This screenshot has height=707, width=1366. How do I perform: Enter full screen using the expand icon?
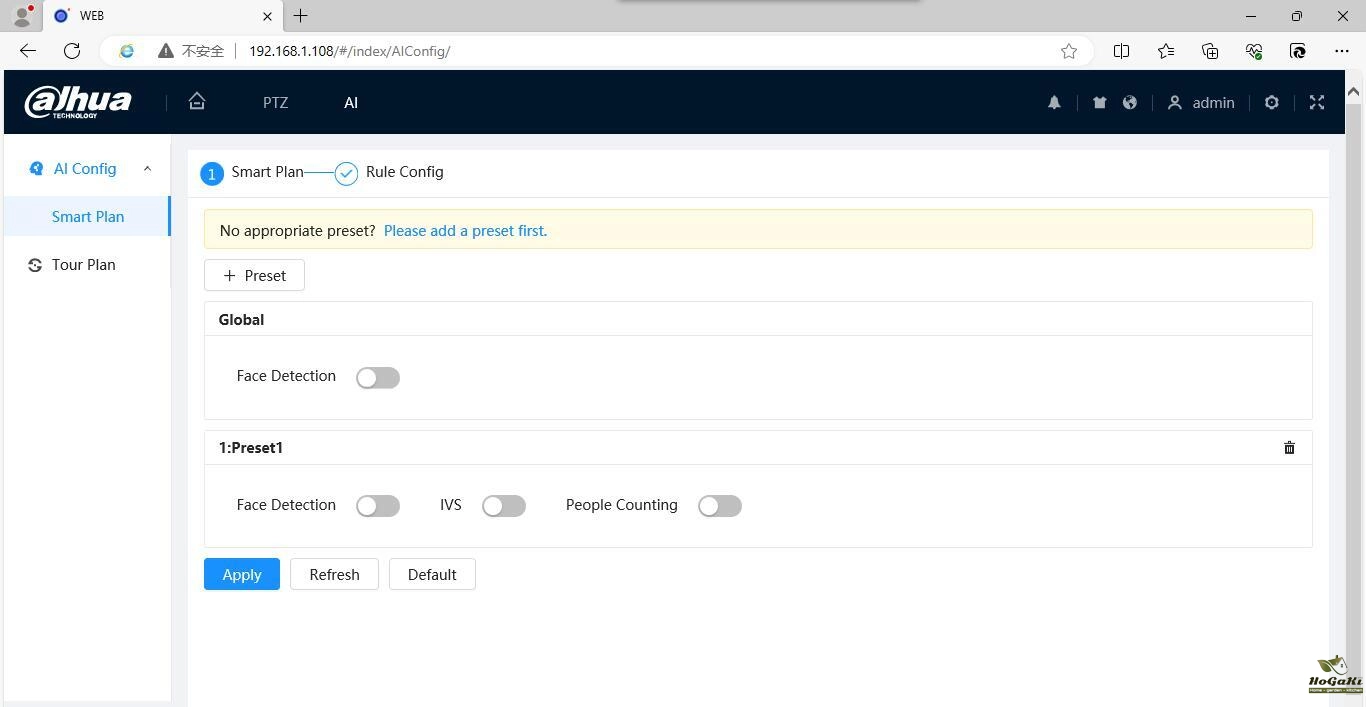point(1316,103)
